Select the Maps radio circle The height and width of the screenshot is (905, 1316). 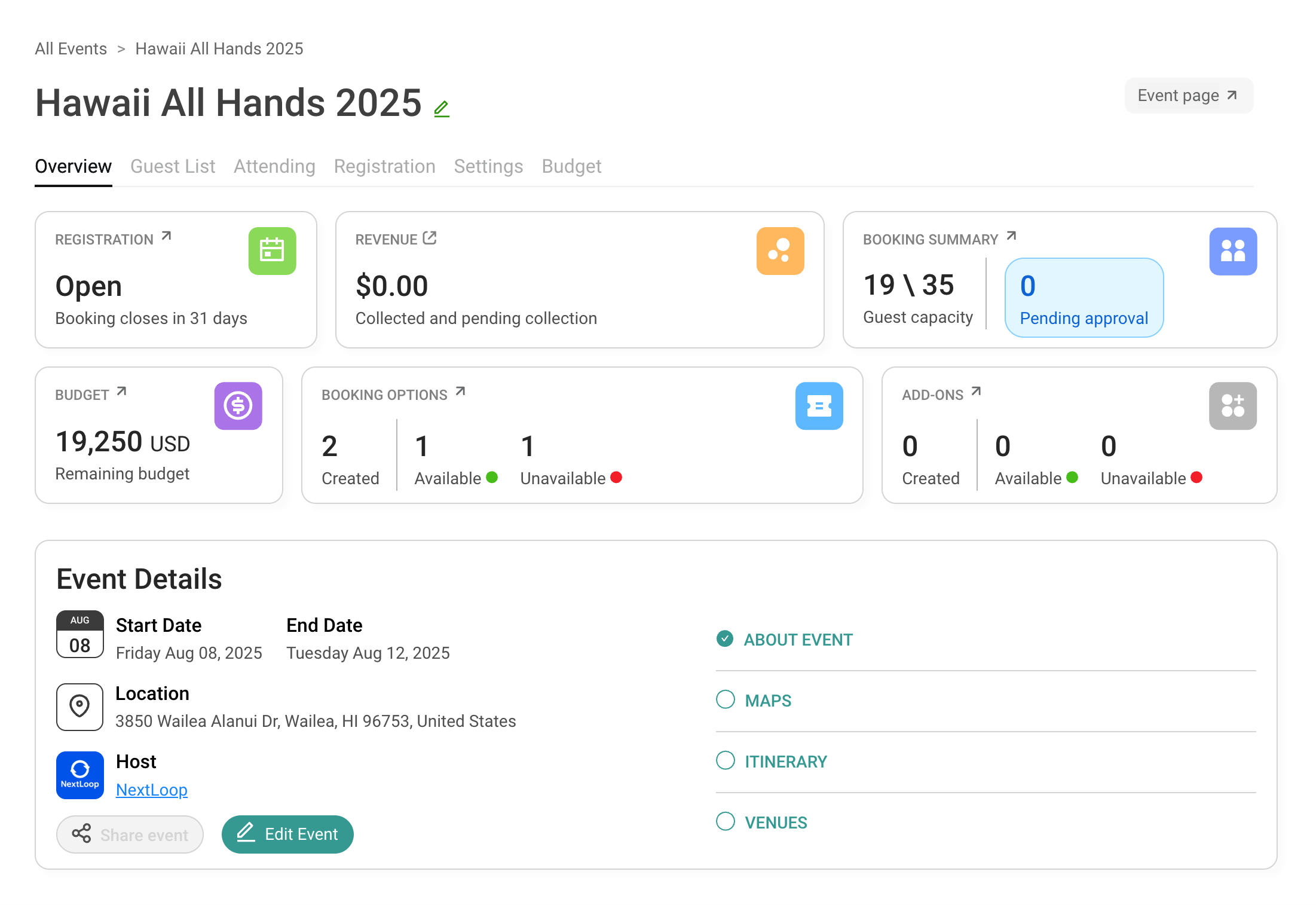[x=725, y=700]
